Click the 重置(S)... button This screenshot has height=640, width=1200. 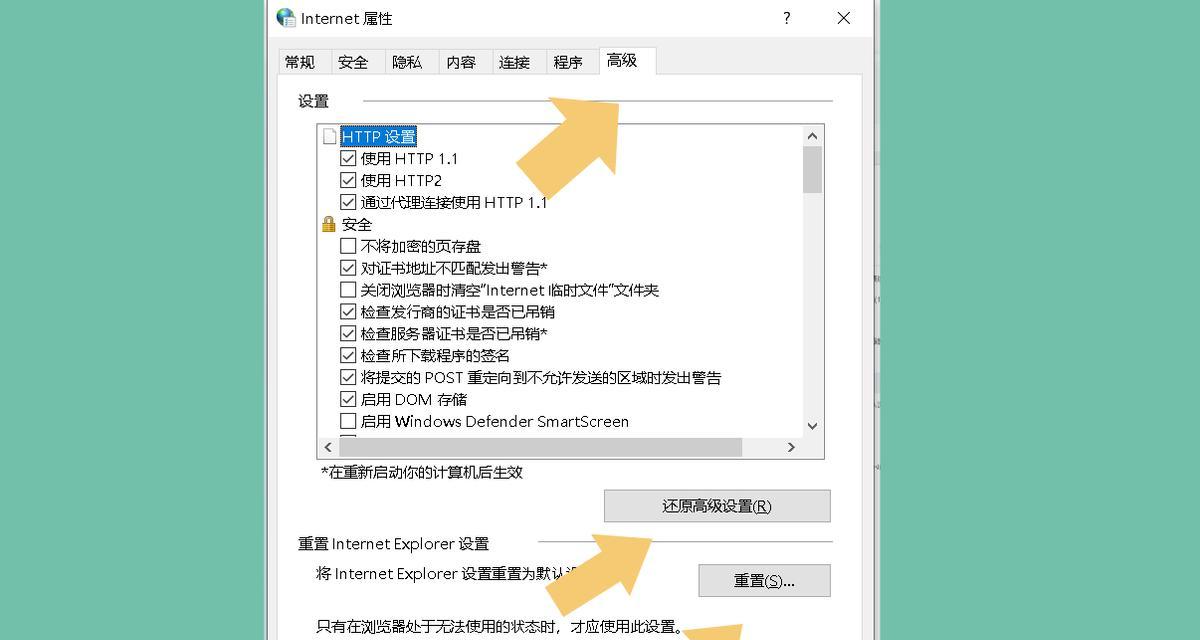(764, 581)
